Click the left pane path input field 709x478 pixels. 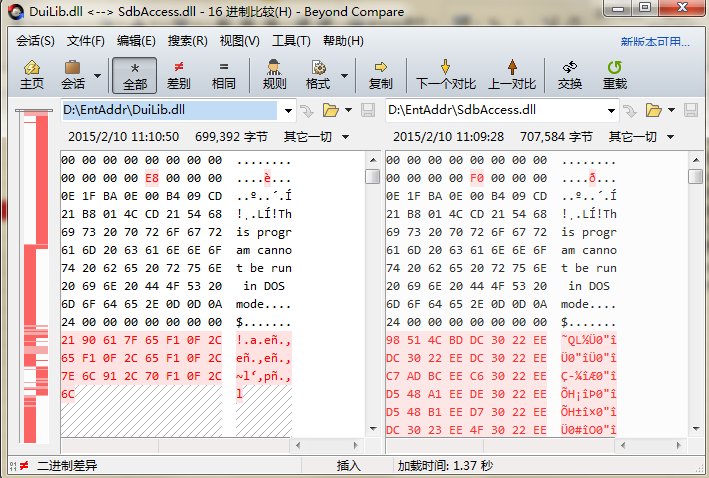click(170, 110)
